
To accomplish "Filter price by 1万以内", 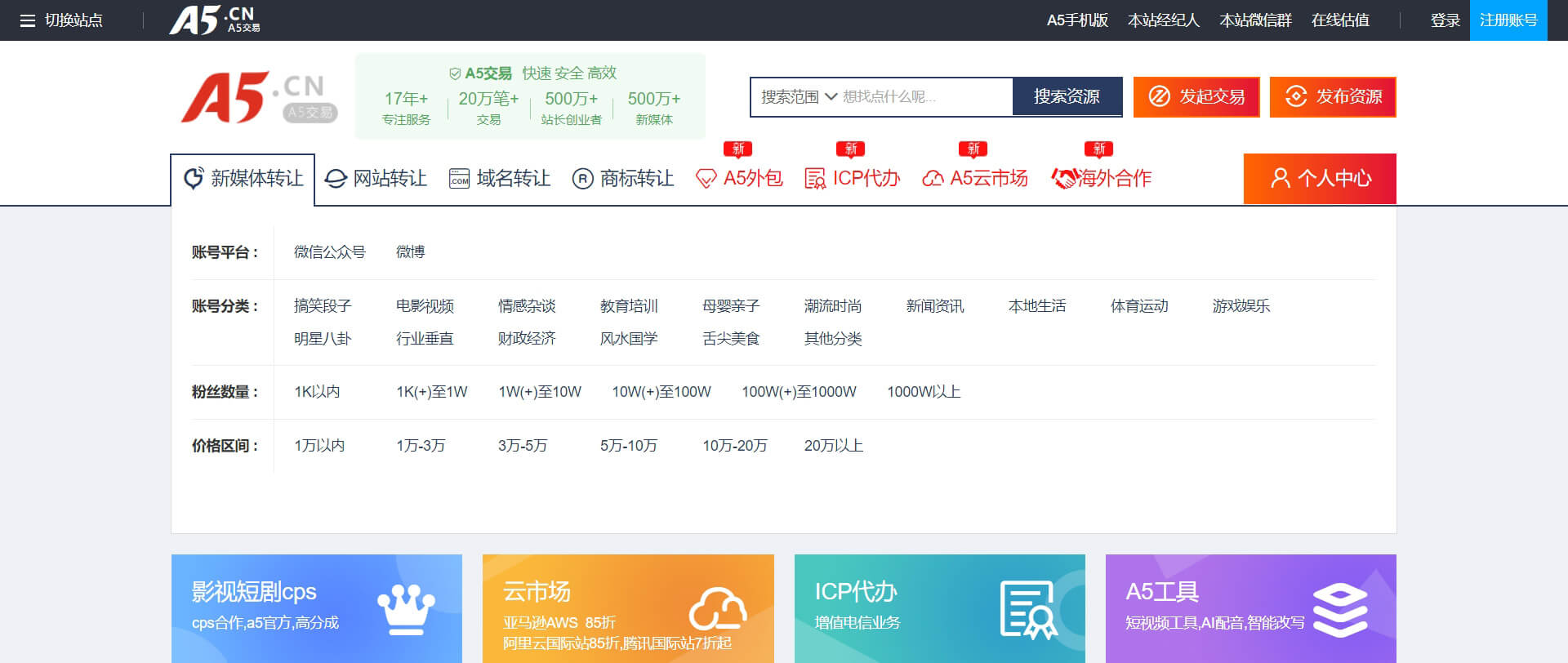I will pyautogui.click(x=319, y=446).
